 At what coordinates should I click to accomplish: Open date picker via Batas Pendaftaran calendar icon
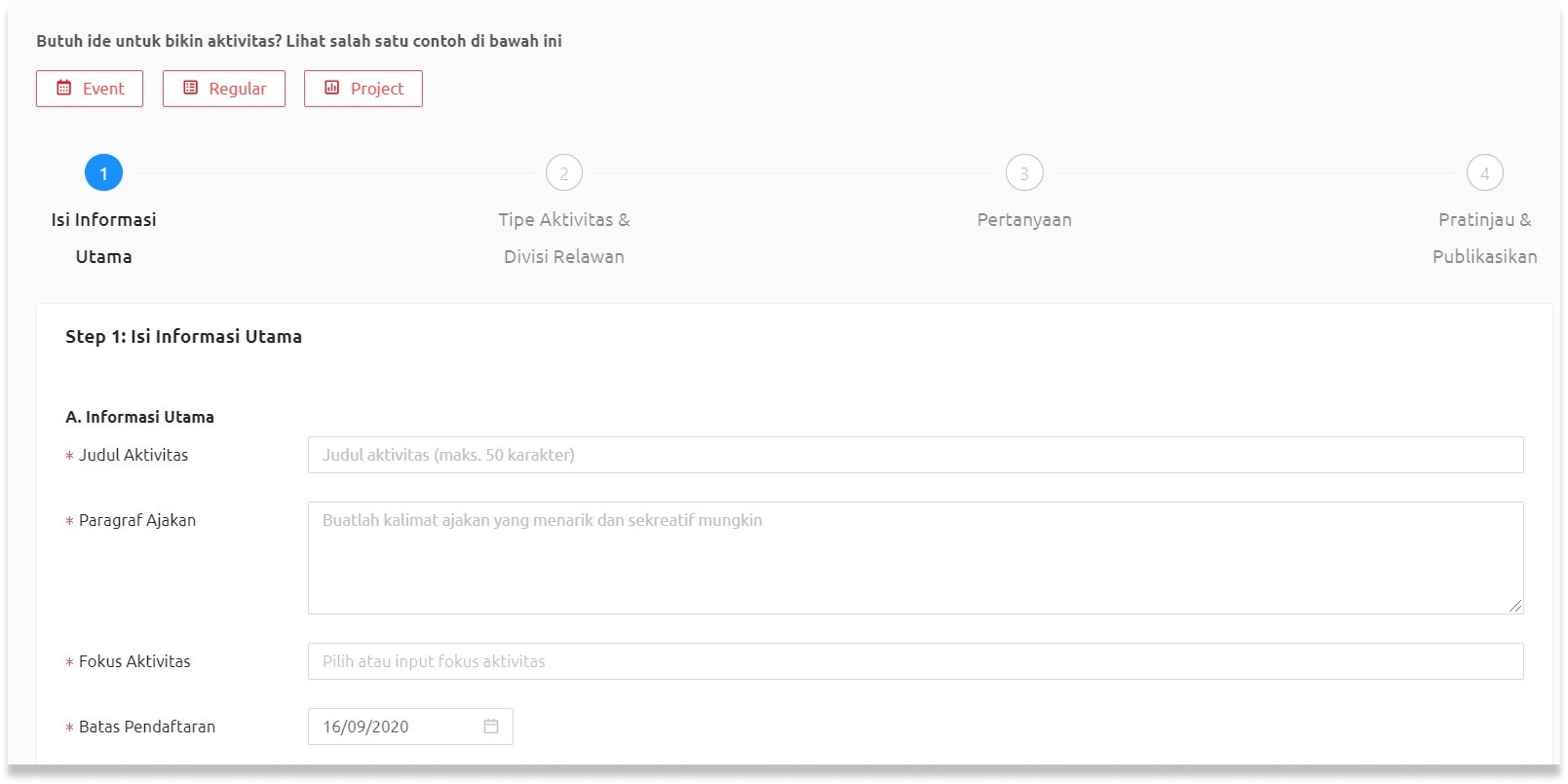tap(491, 727)
